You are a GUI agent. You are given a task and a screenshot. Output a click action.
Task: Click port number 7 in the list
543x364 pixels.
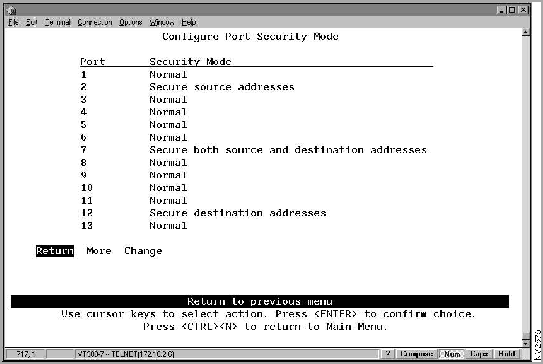(83, 150)
